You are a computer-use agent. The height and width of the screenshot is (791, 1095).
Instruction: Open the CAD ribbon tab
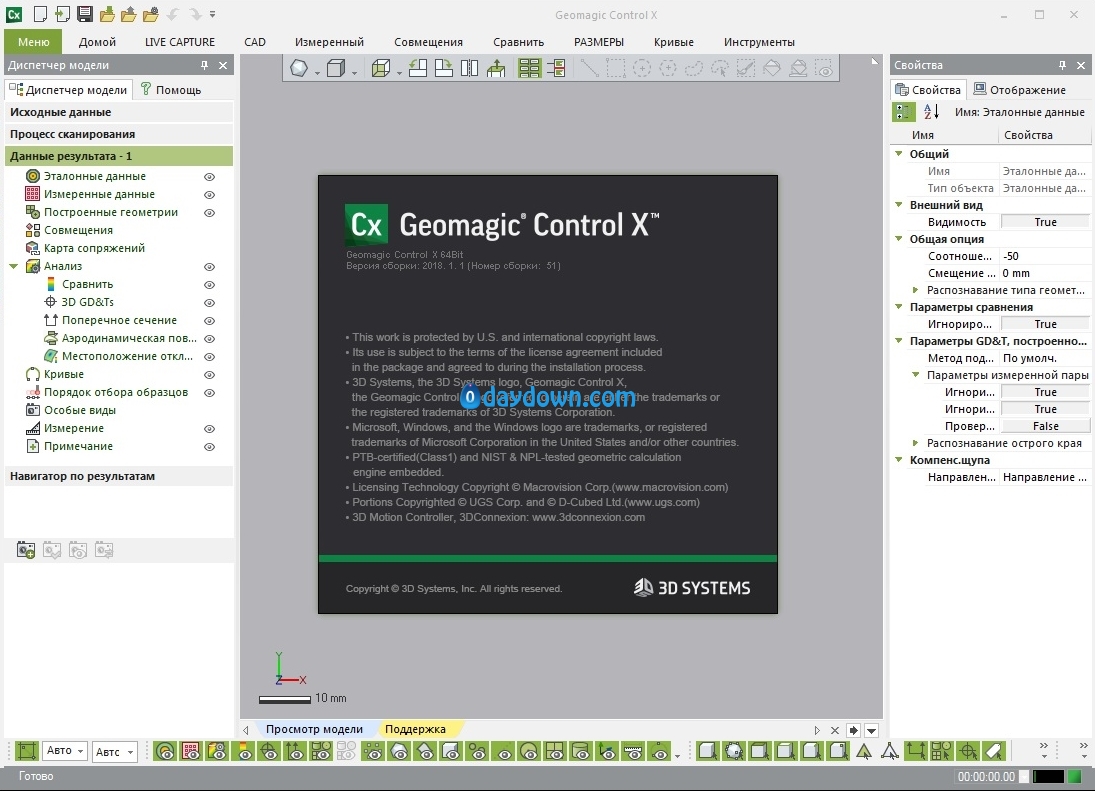[255, 42]
